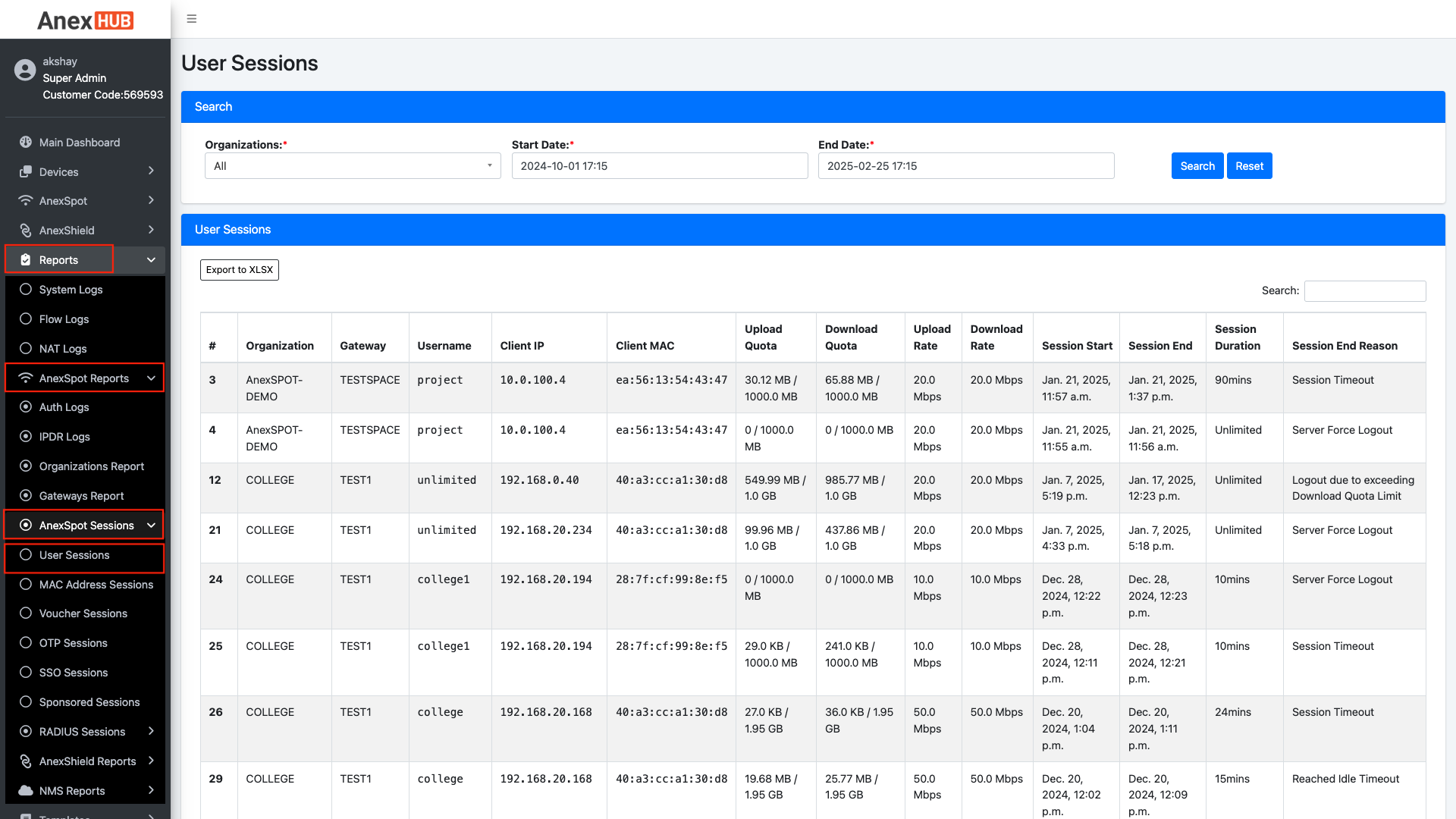Click inside the table Search box
Viewport: 1456px width, 819px height.
pyautogui.click(x=1364, y=290)
